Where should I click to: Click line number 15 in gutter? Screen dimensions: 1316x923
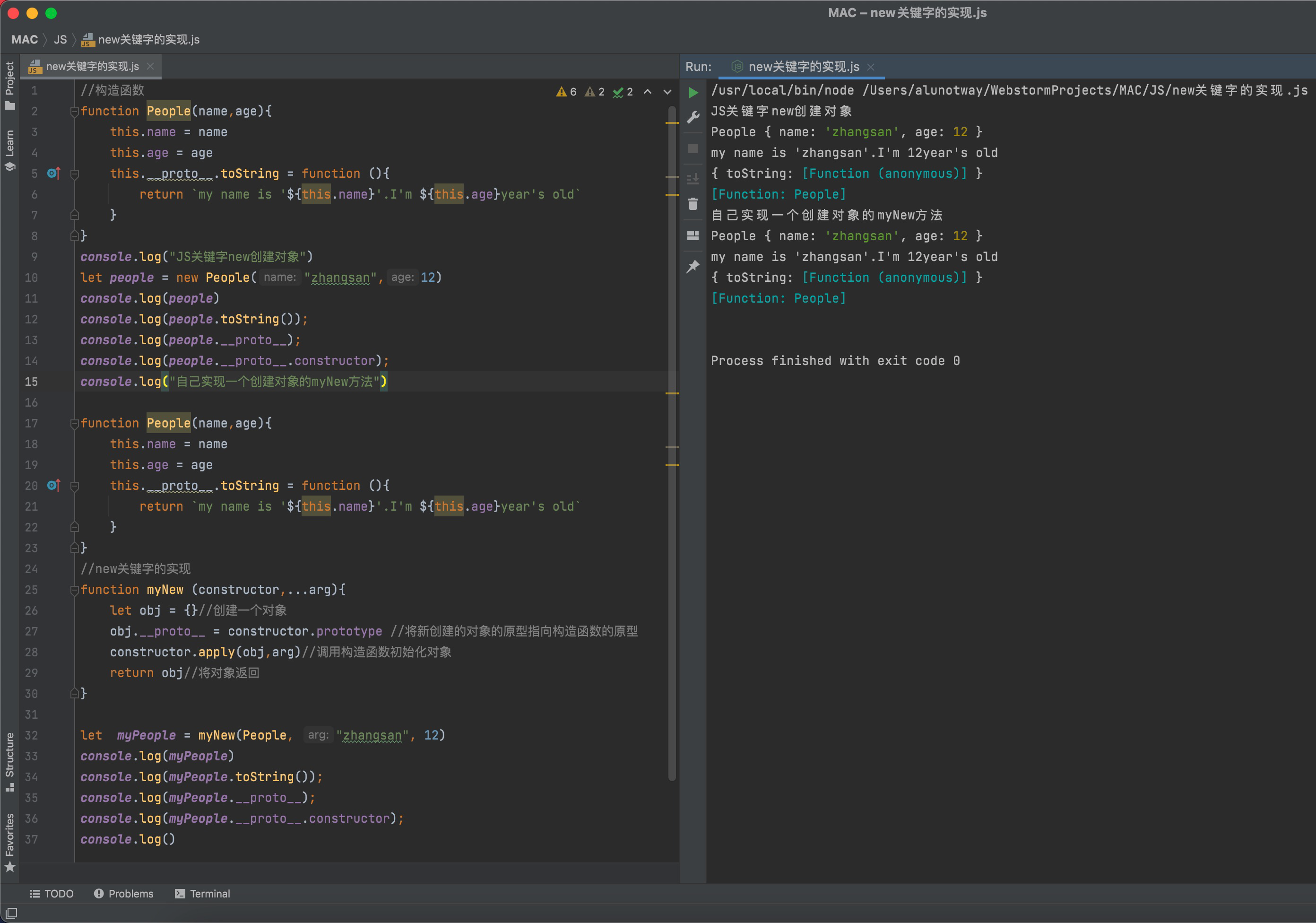[32, 382]
